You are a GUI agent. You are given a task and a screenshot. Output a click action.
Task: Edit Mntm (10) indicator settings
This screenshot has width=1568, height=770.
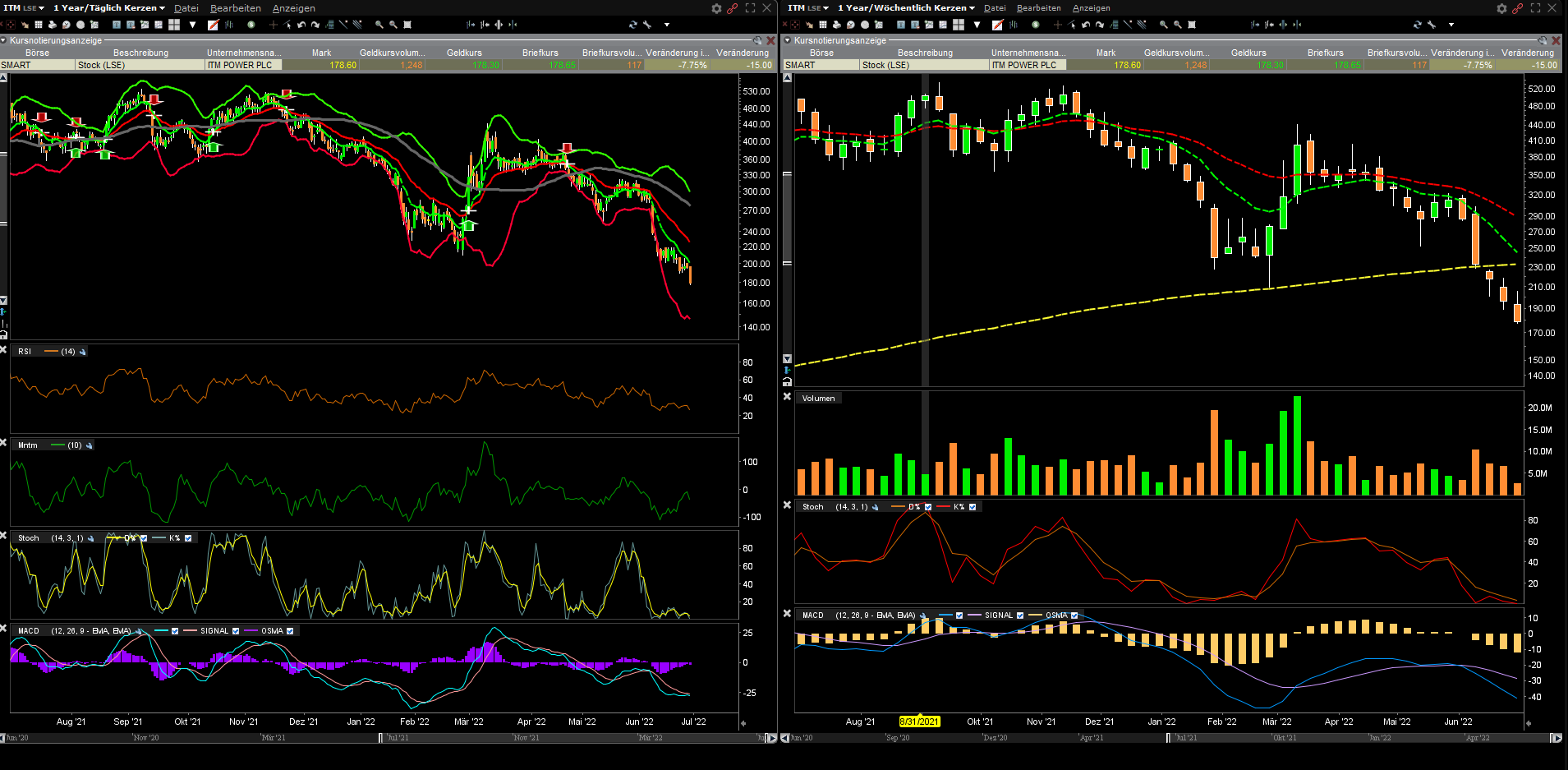89,445
